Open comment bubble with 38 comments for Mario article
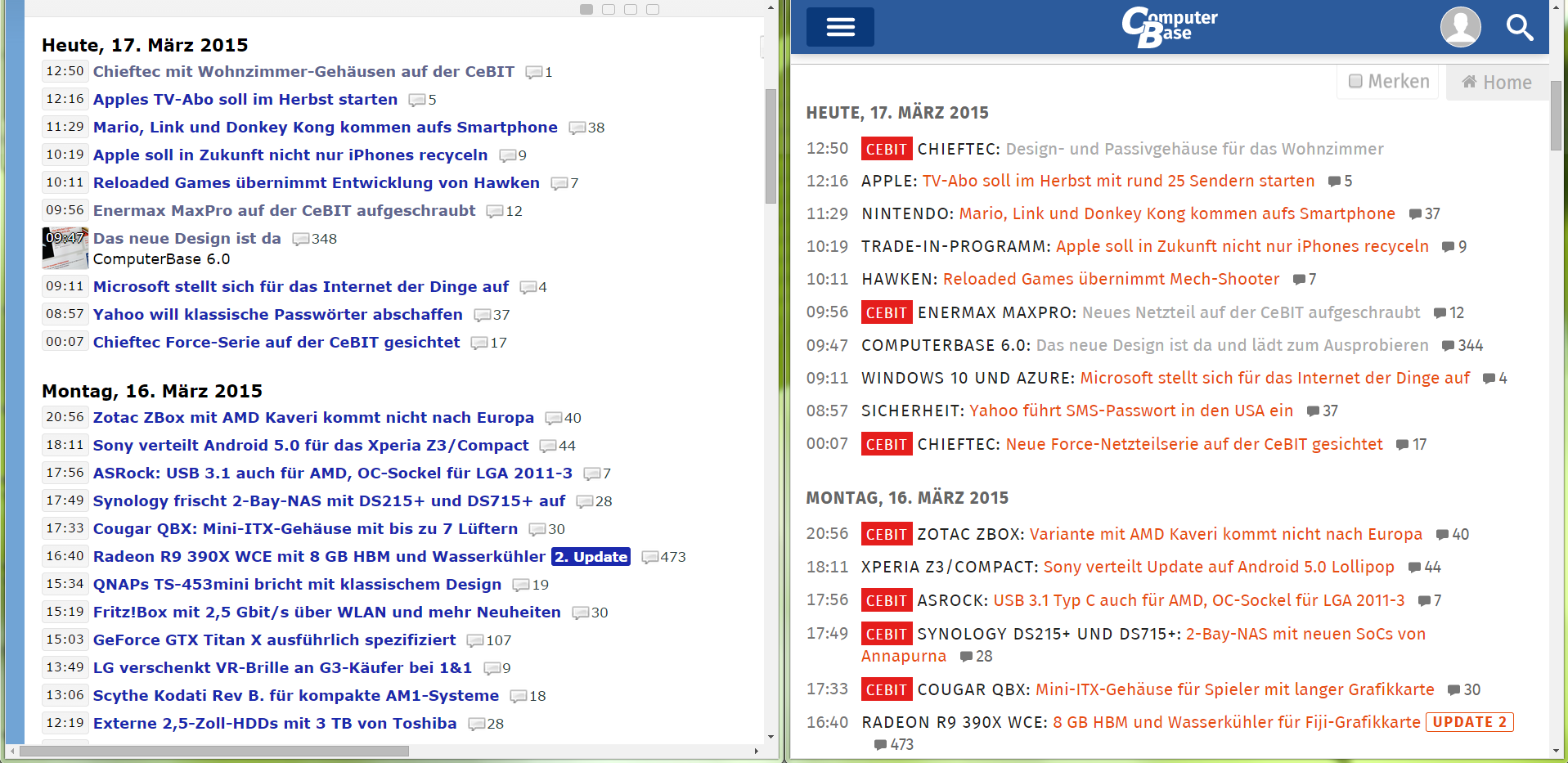The width and height of the screenshot is (1568, 763). point(577,128)
